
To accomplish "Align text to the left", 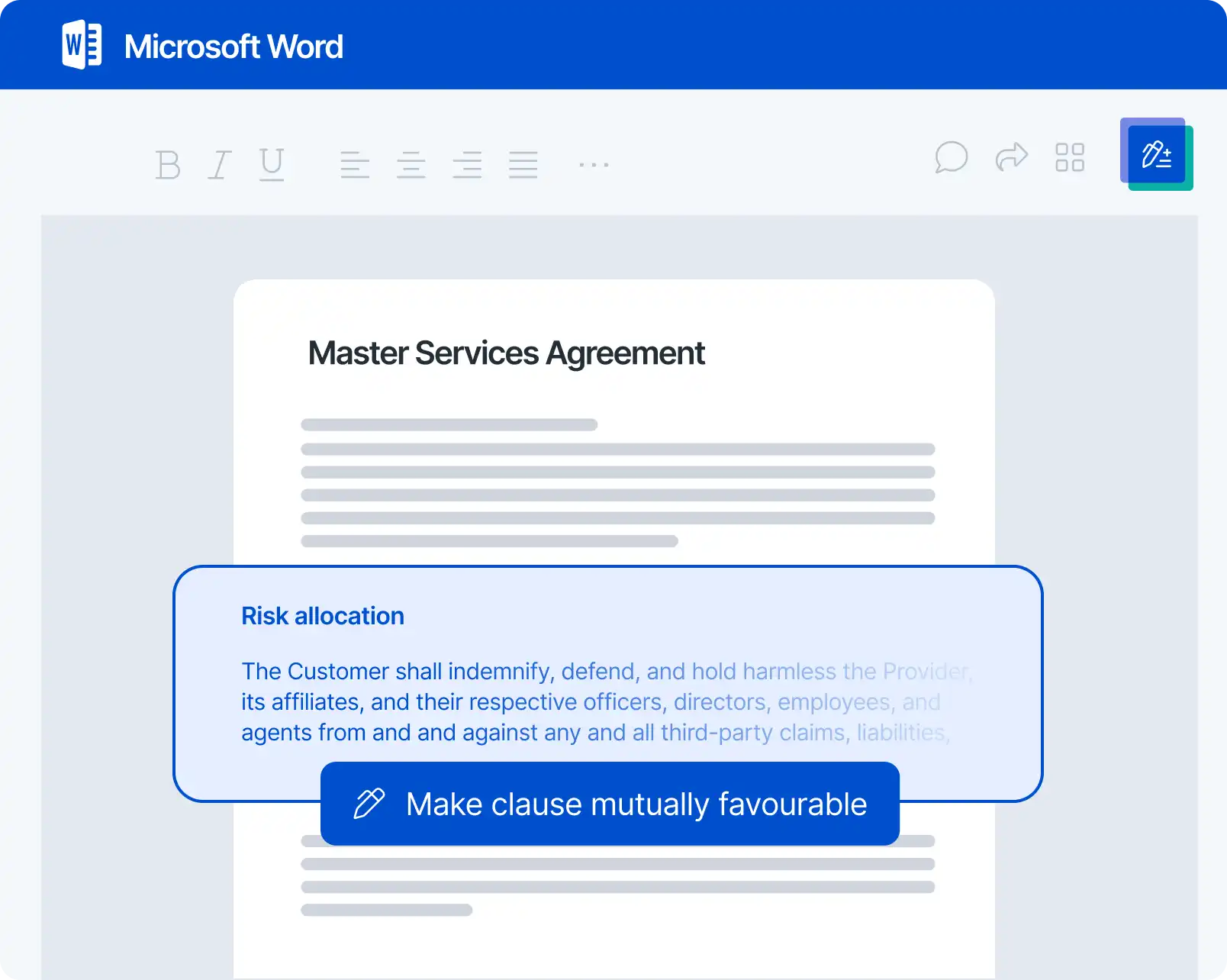I will click(x=355, y=164).
